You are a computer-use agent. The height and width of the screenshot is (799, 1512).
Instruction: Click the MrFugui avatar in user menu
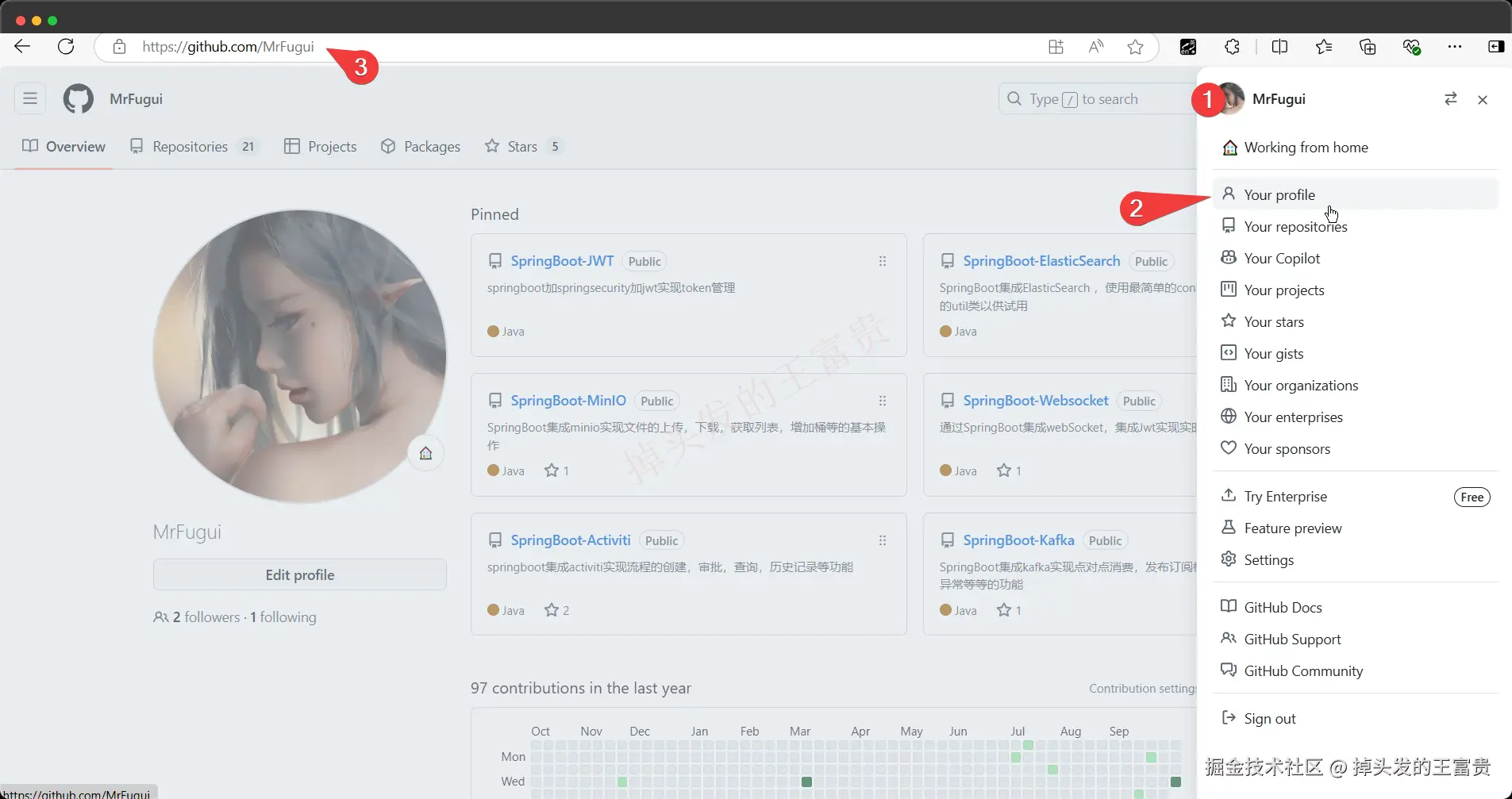coord(1230,98)
